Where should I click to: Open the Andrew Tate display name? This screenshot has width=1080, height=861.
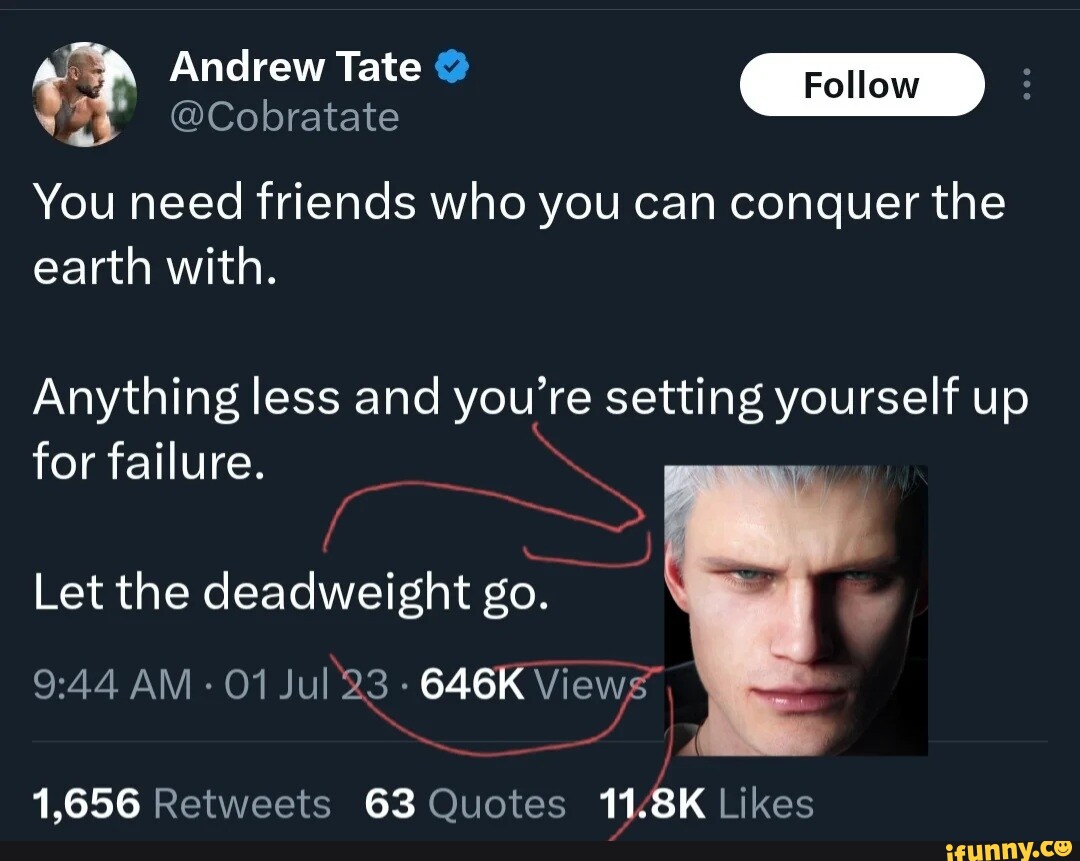(295, 67)
